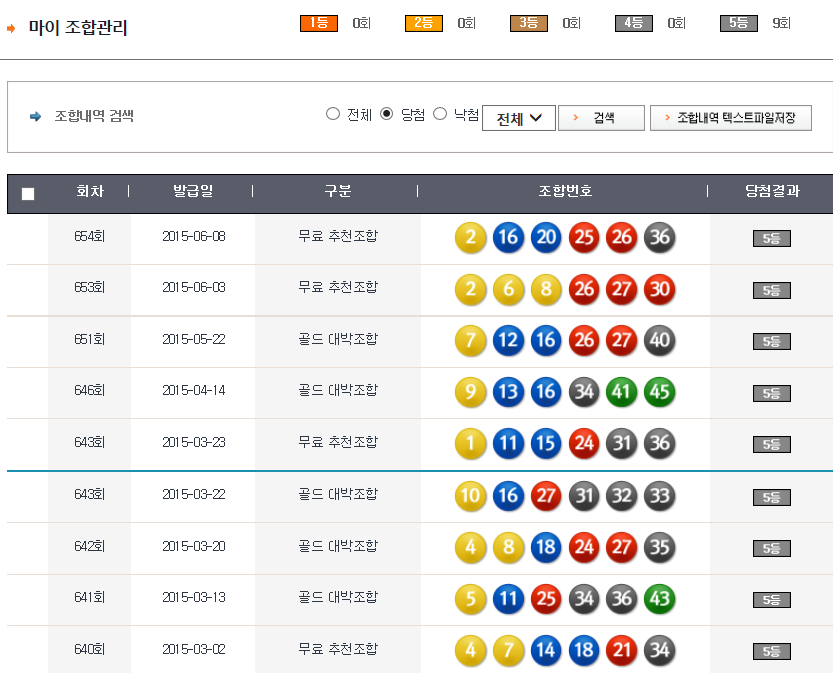This screenshot has height=673, width=833.
Task: Click the 4등 rank badge at top
Action: coord(633,23)
